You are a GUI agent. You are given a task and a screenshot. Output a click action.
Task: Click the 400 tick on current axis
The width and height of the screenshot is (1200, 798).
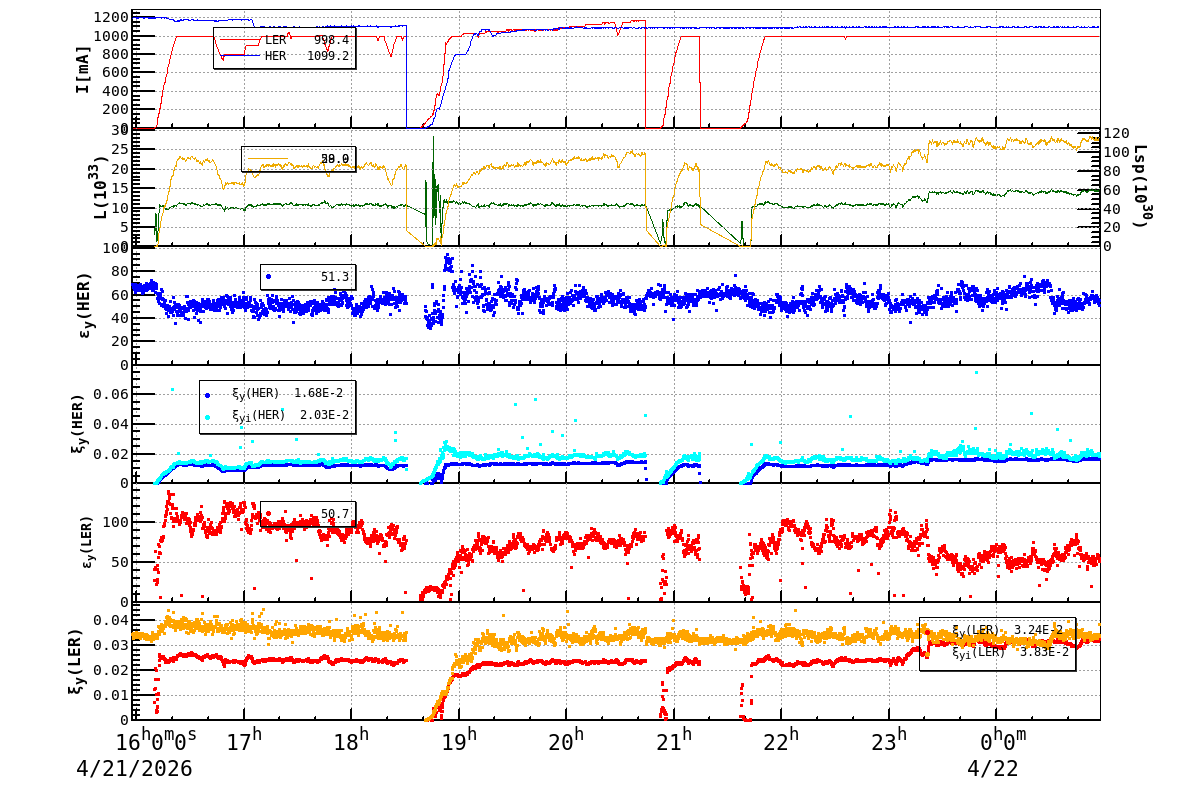113,91
